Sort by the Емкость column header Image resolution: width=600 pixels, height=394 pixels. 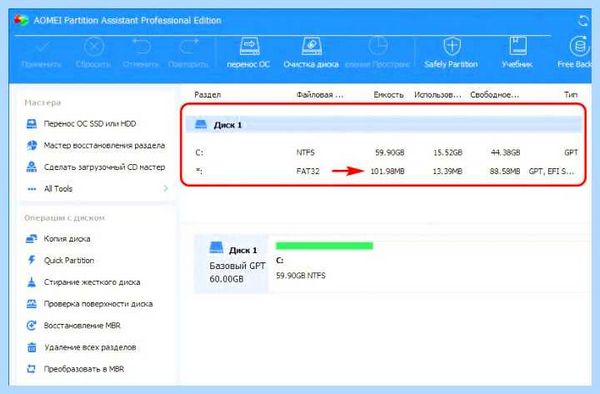tap(388, 95)
